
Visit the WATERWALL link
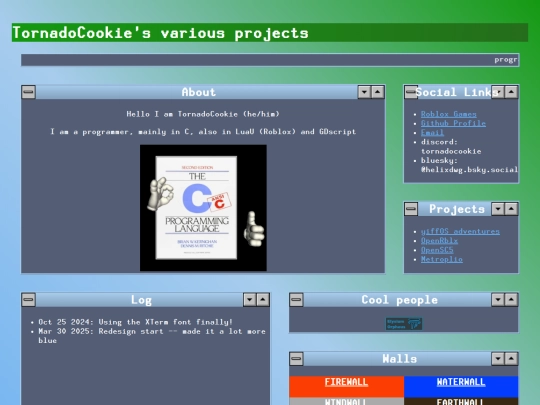coord(461,382)
